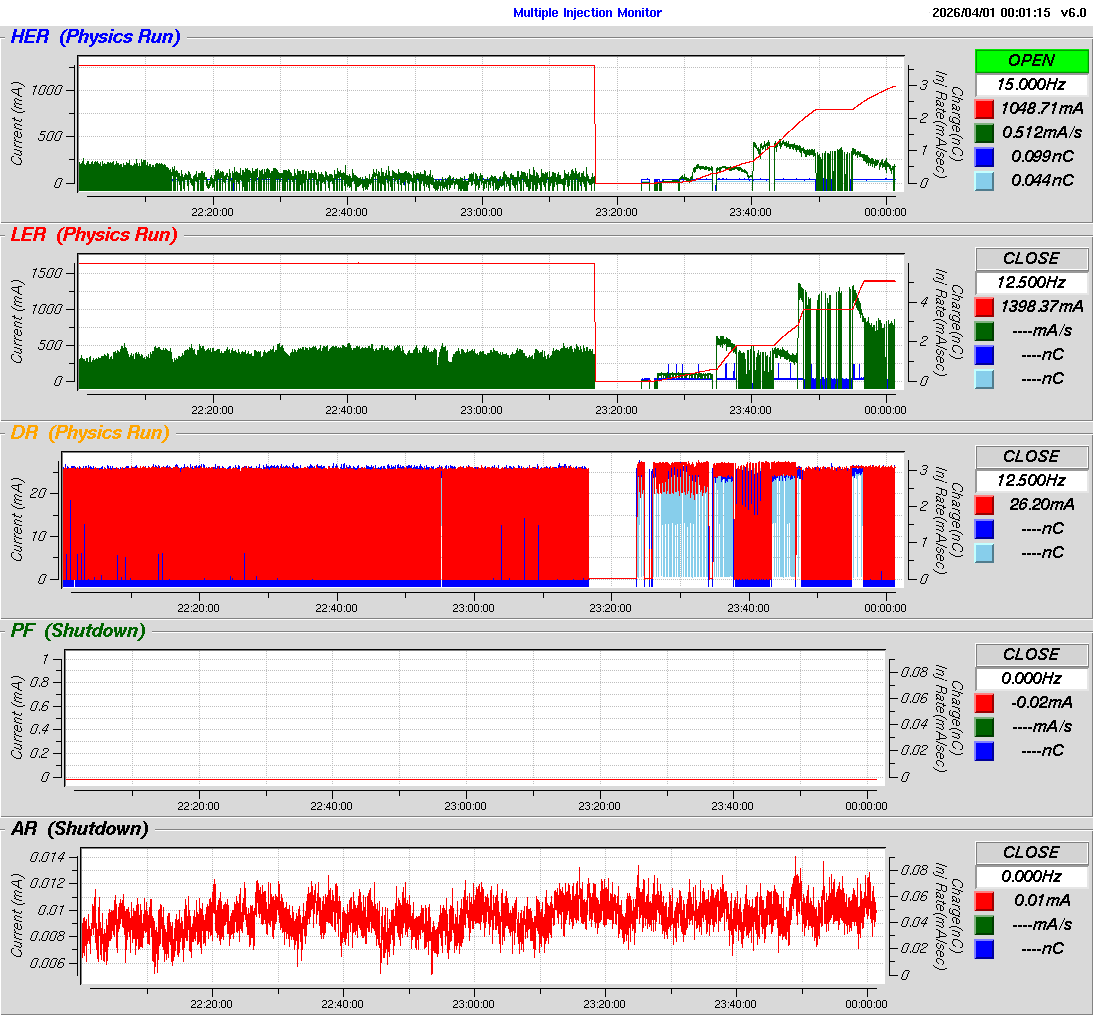This screenshot has height=1015, width=1093.
Task: Click the red swatch next to -0.02mA in PF
Action: point(984,702)
